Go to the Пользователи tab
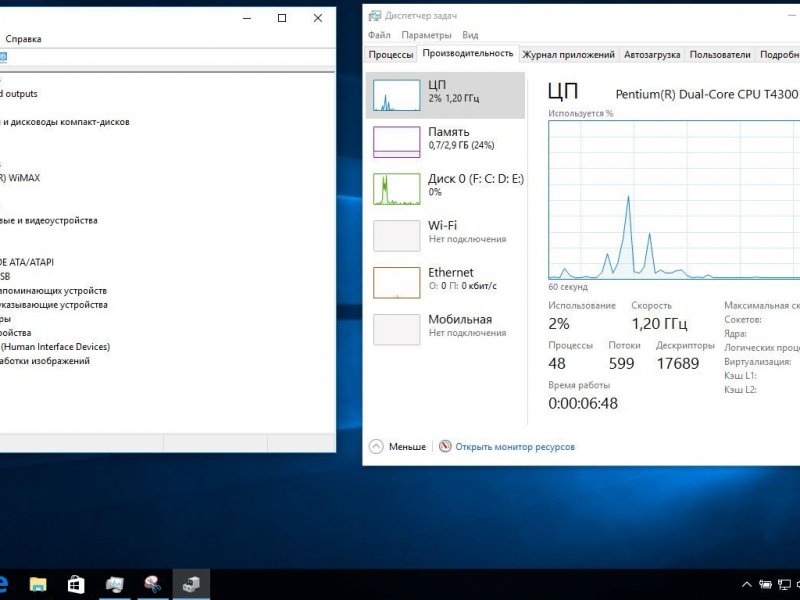The width and height of the screenshot is (800, 600). pyautogui.click(x=720, y=55)
